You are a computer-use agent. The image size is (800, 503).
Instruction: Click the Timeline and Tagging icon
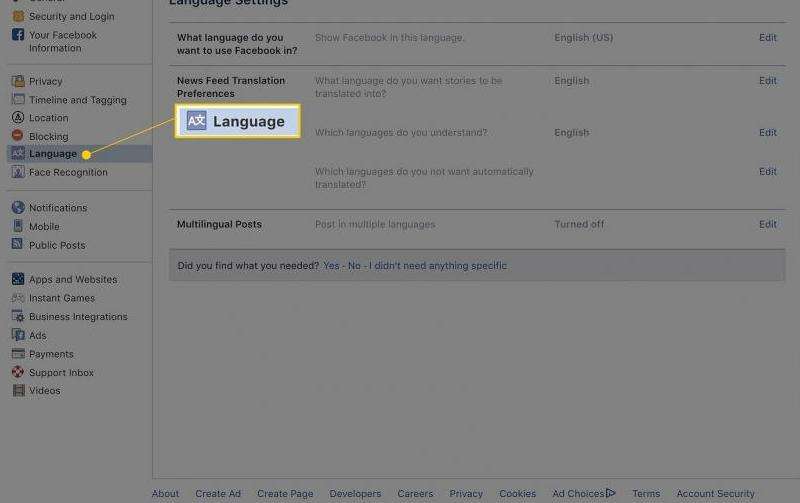(x=18, y=99)
